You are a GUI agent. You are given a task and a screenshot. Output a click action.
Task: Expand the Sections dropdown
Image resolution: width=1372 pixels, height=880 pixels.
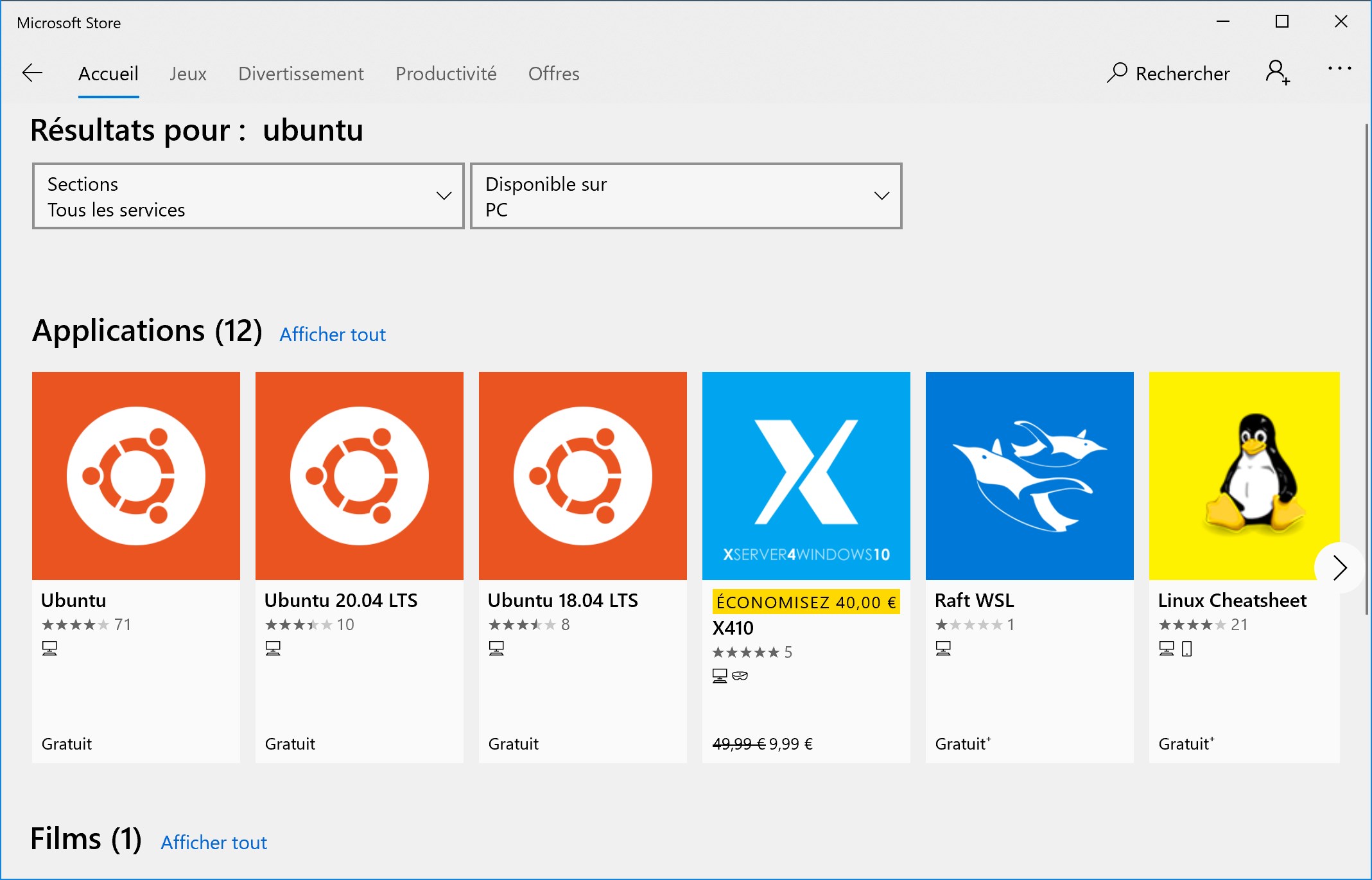click(x=248, y=196)
